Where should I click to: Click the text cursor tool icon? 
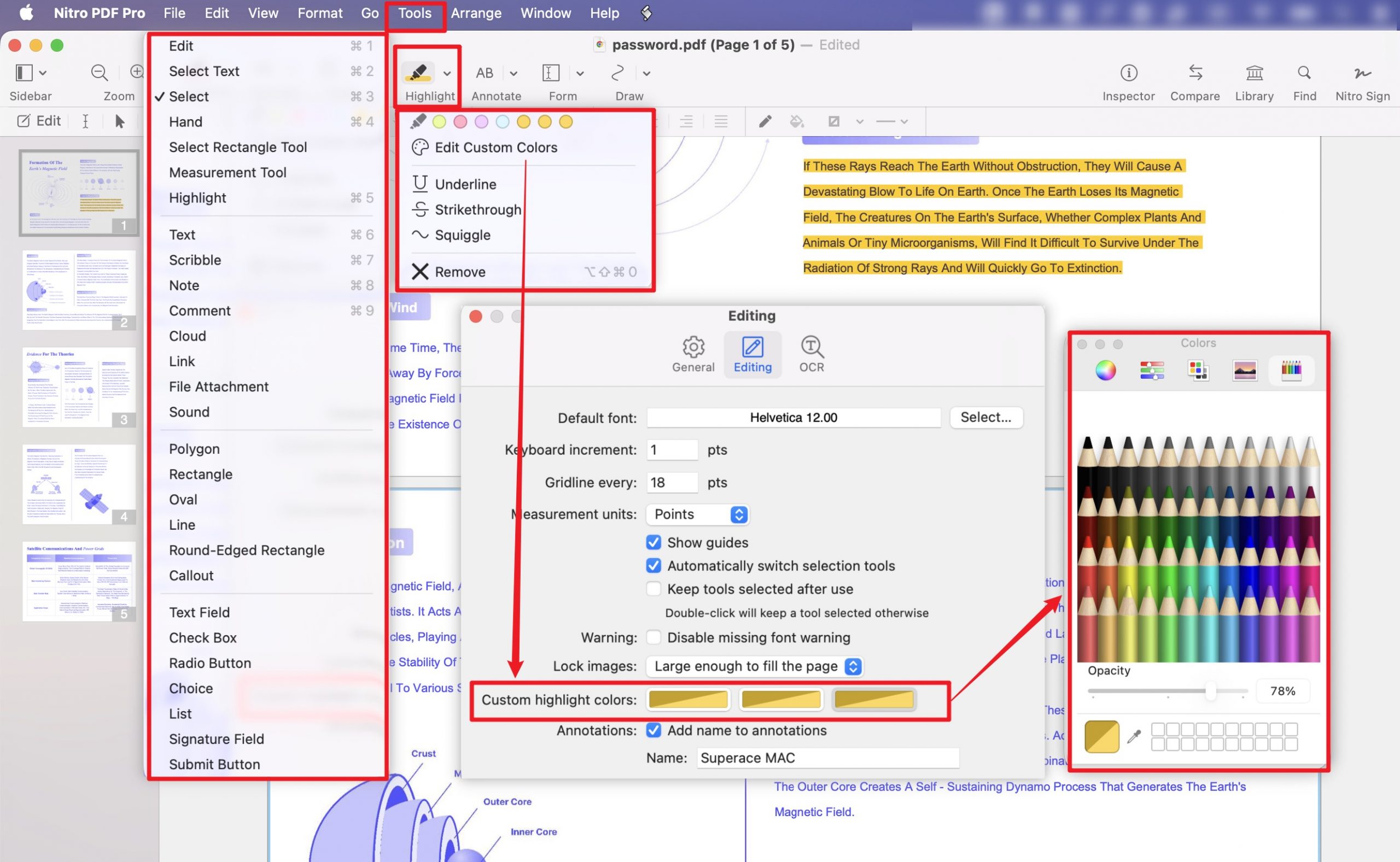pos(85,121)
